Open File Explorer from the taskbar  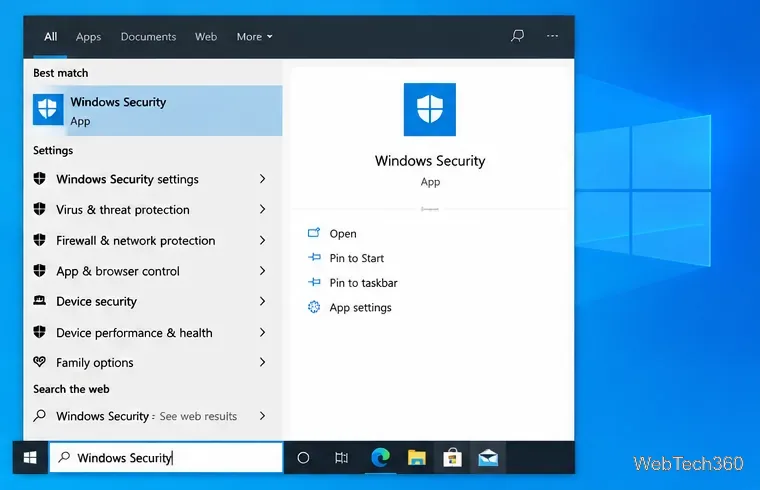(416, 458)
